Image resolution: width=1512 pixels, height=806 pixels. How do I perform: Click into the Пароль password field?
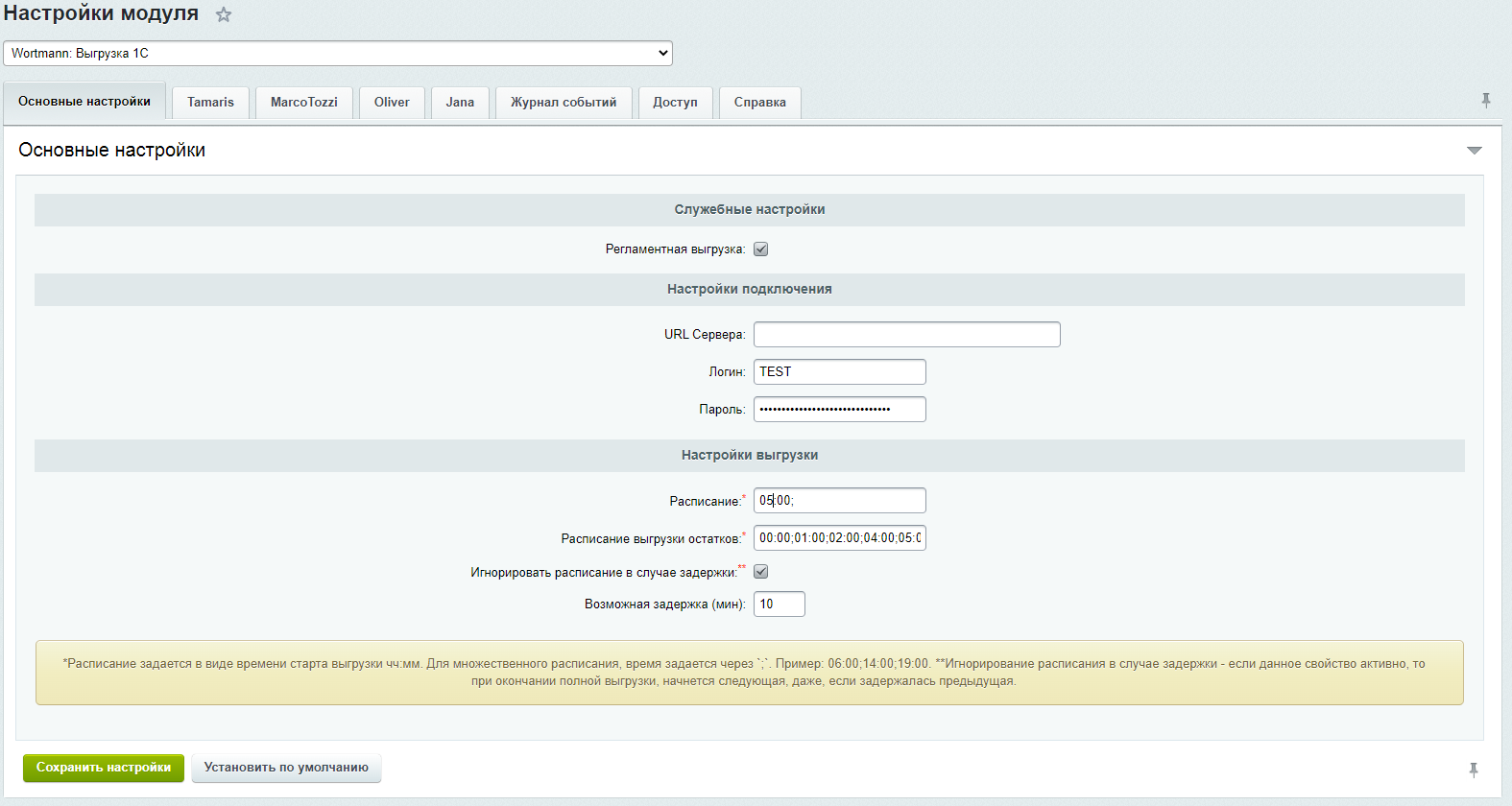point(839,410)
